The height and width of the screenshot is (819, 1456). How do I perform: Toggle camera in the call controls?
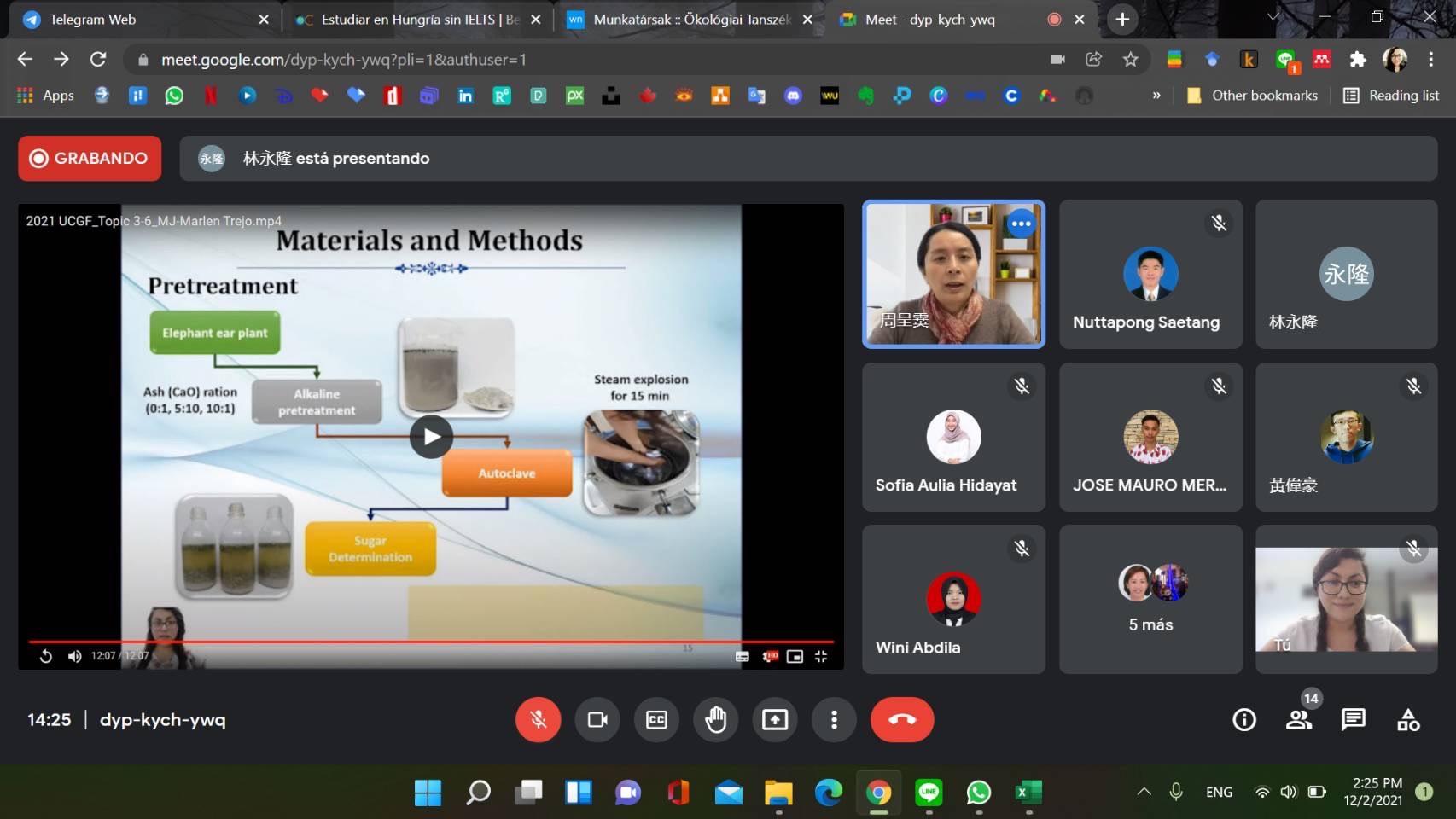597,719
